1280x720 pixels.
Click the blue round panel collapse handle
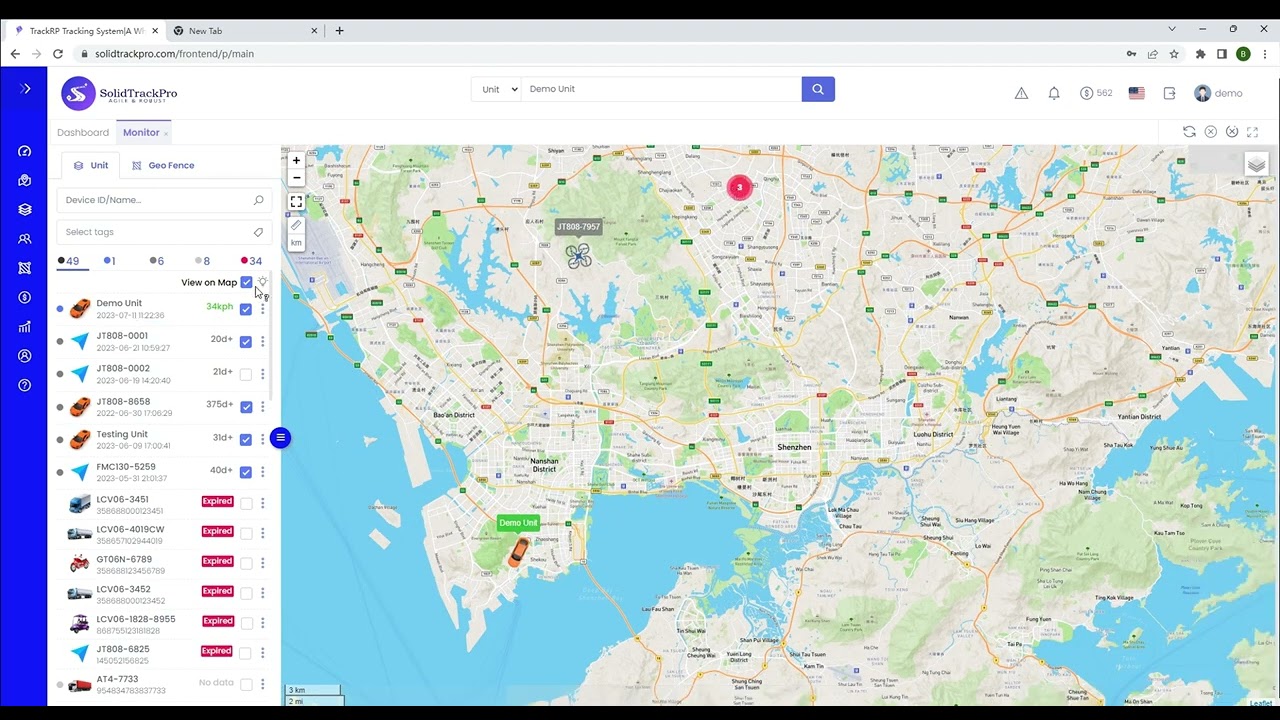(280, 437)
